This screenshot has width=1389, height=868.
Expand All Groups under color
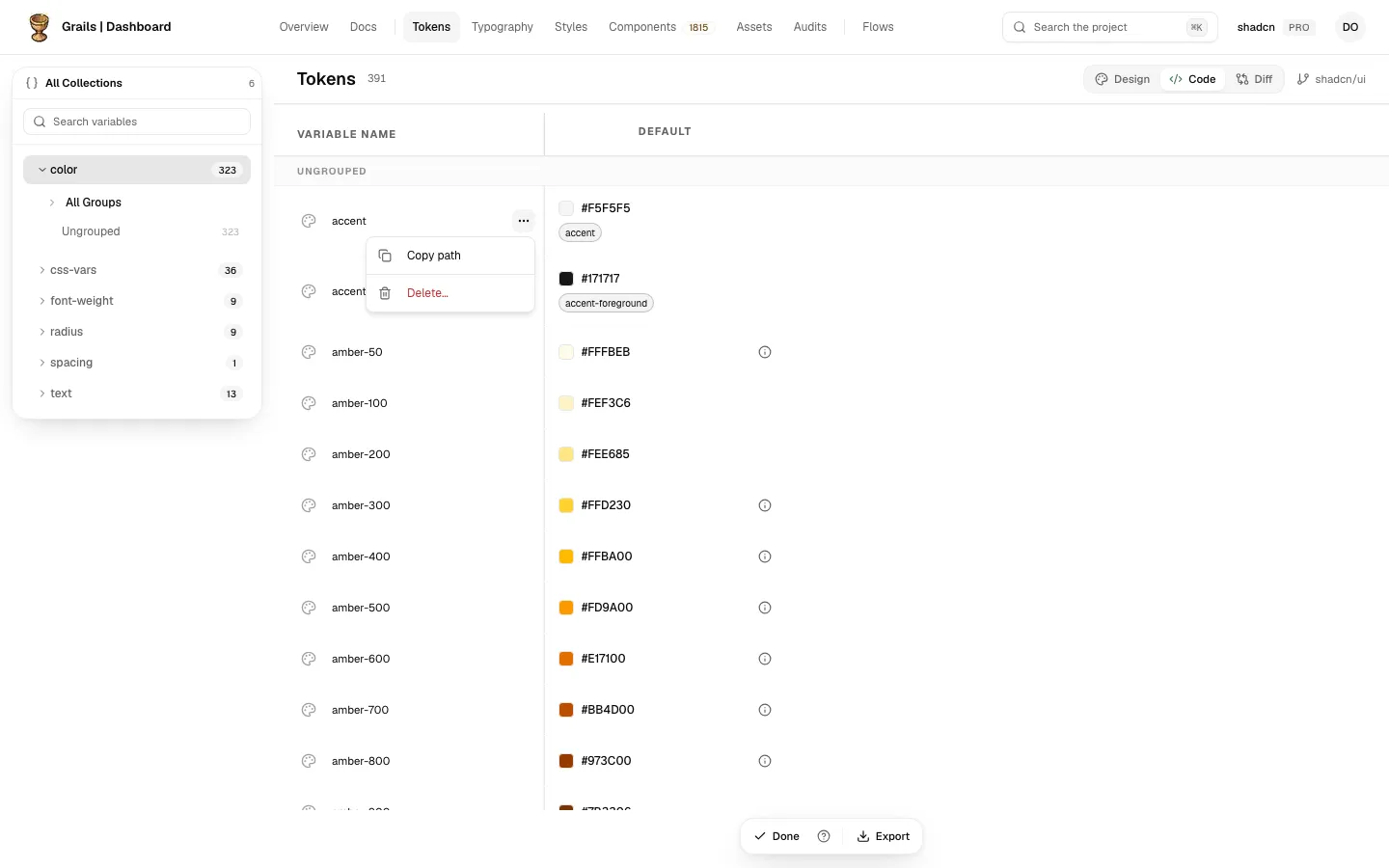tap(52, 203)
